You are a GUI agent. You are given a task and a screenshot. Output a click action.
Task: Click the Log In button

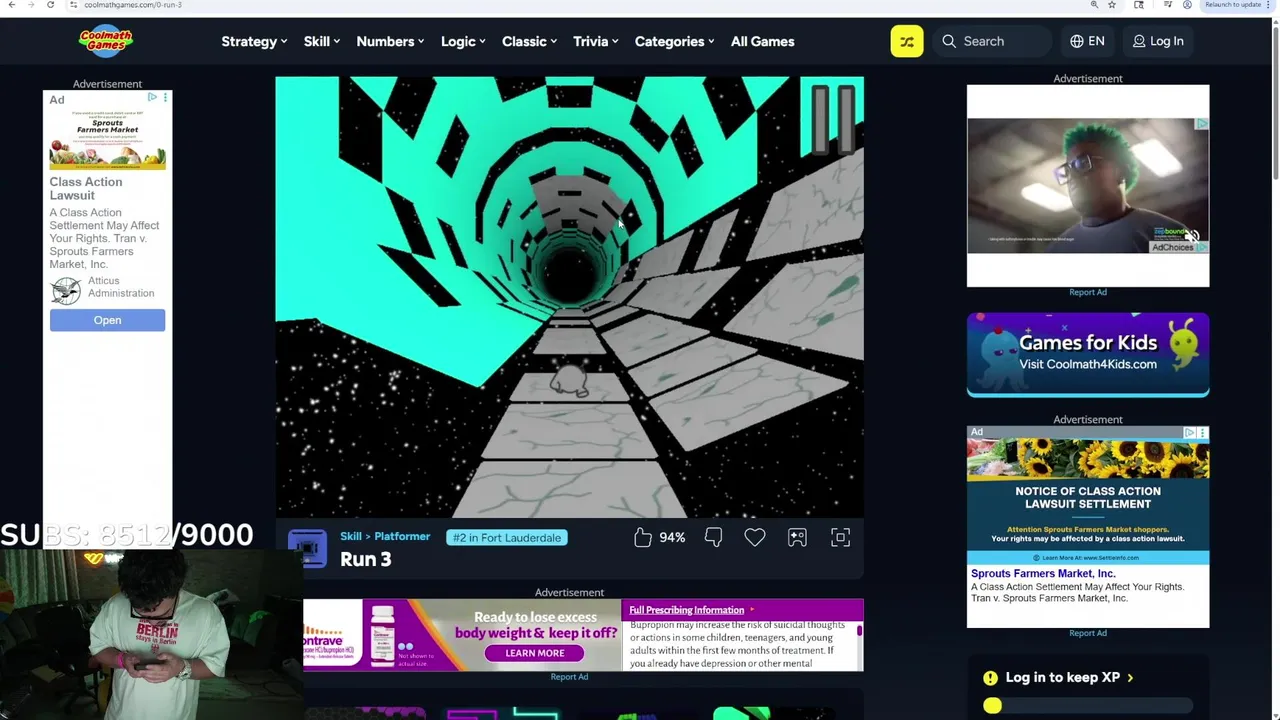[1158, 41]
